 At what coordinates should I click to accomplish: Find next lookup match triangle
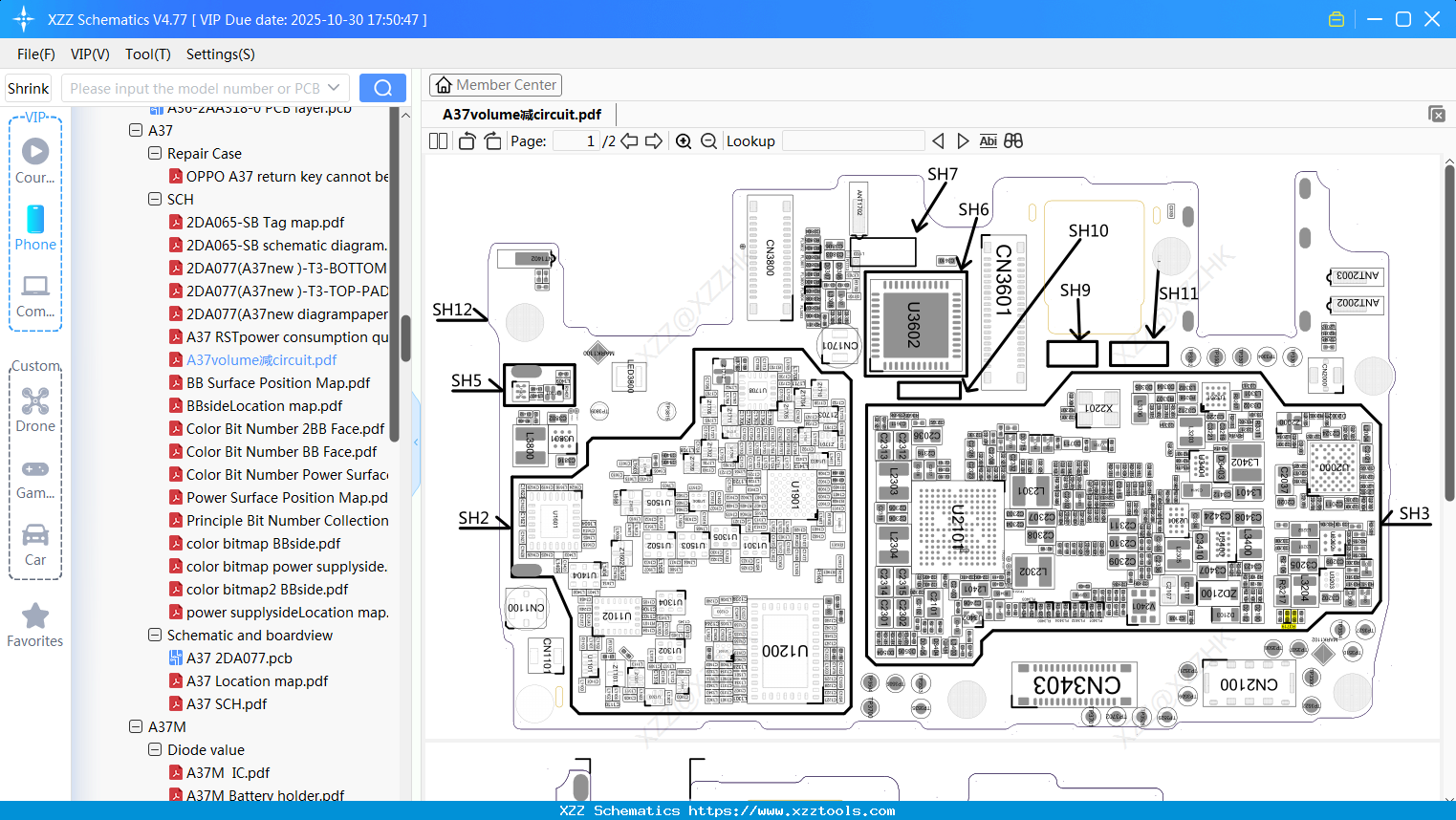click(963, 141)
